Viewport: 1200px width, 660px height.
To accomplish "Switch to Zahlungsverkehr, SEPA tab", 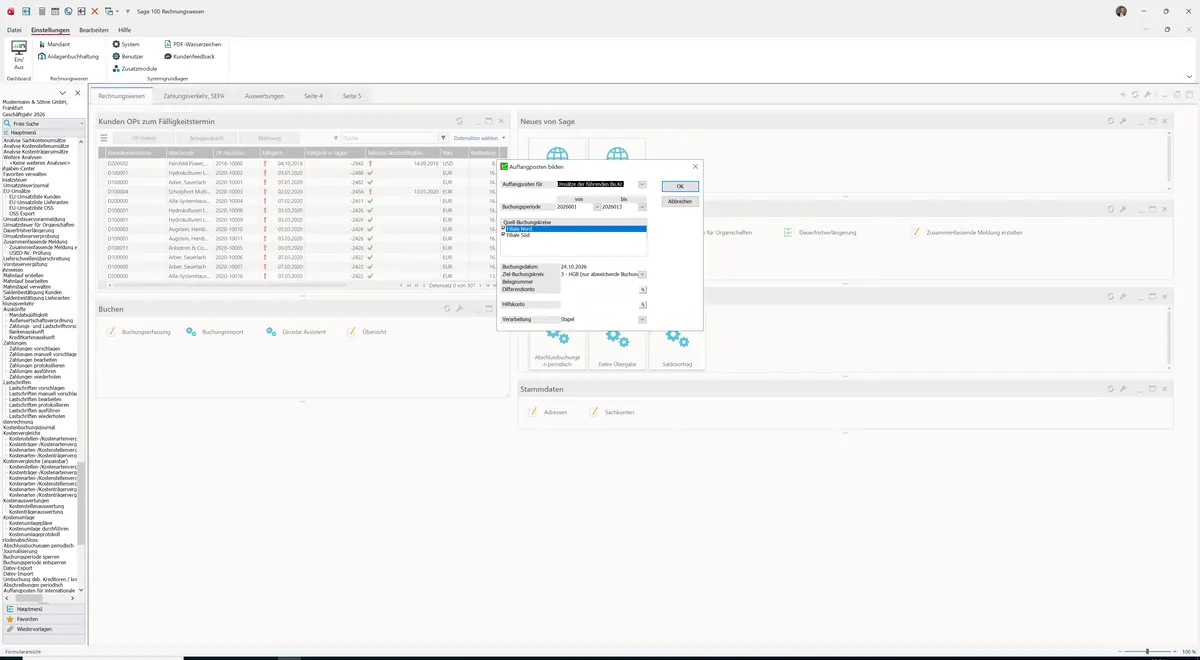I will click(x=194, y=96).
